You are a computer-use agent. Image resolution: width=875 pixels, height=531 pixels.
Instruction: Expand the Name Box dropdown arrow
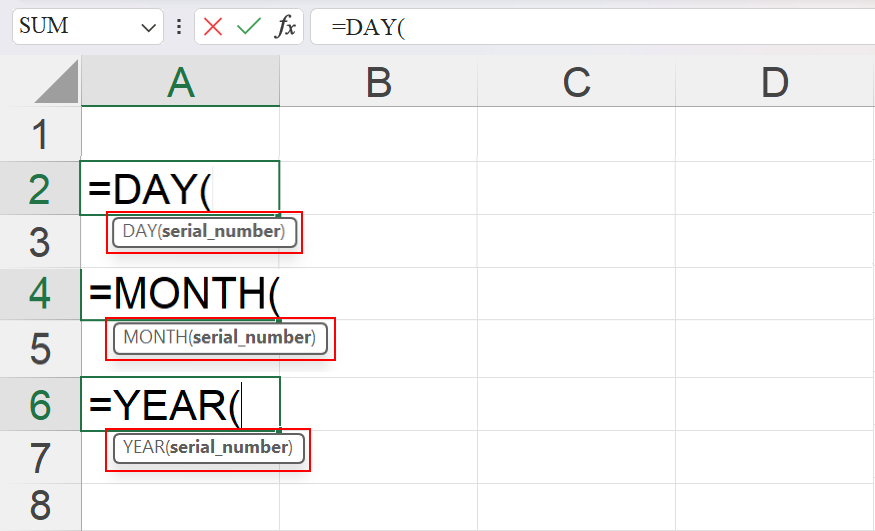coord(149,27)
